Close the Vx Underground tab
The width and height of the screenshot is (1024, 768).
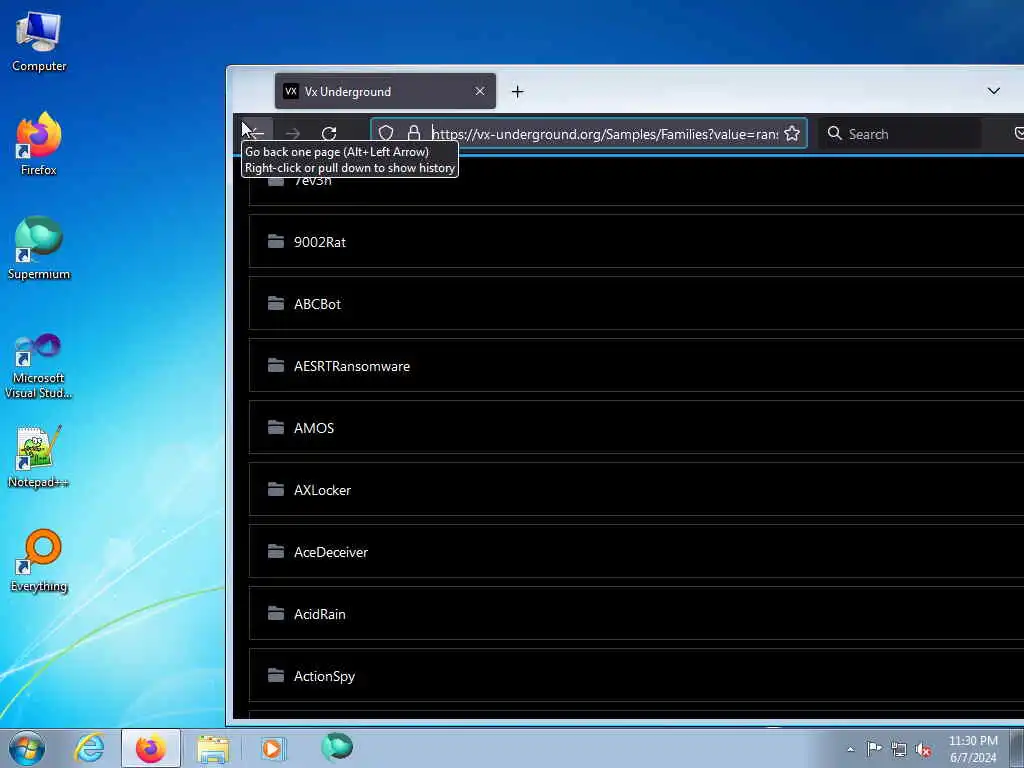click(x=480, y=91)
